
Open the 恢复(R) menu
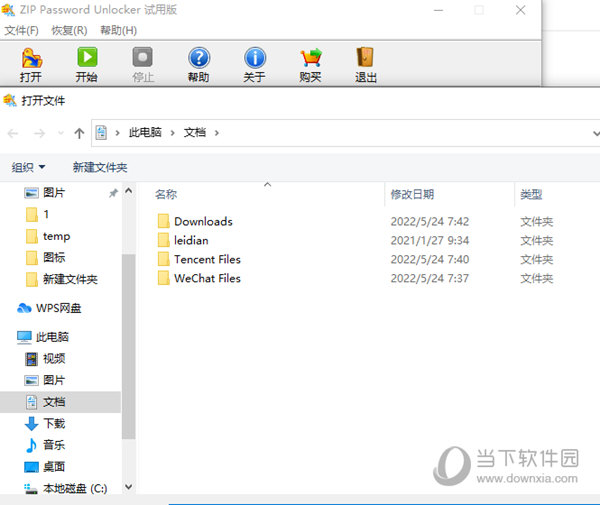[x=69, y=30]
